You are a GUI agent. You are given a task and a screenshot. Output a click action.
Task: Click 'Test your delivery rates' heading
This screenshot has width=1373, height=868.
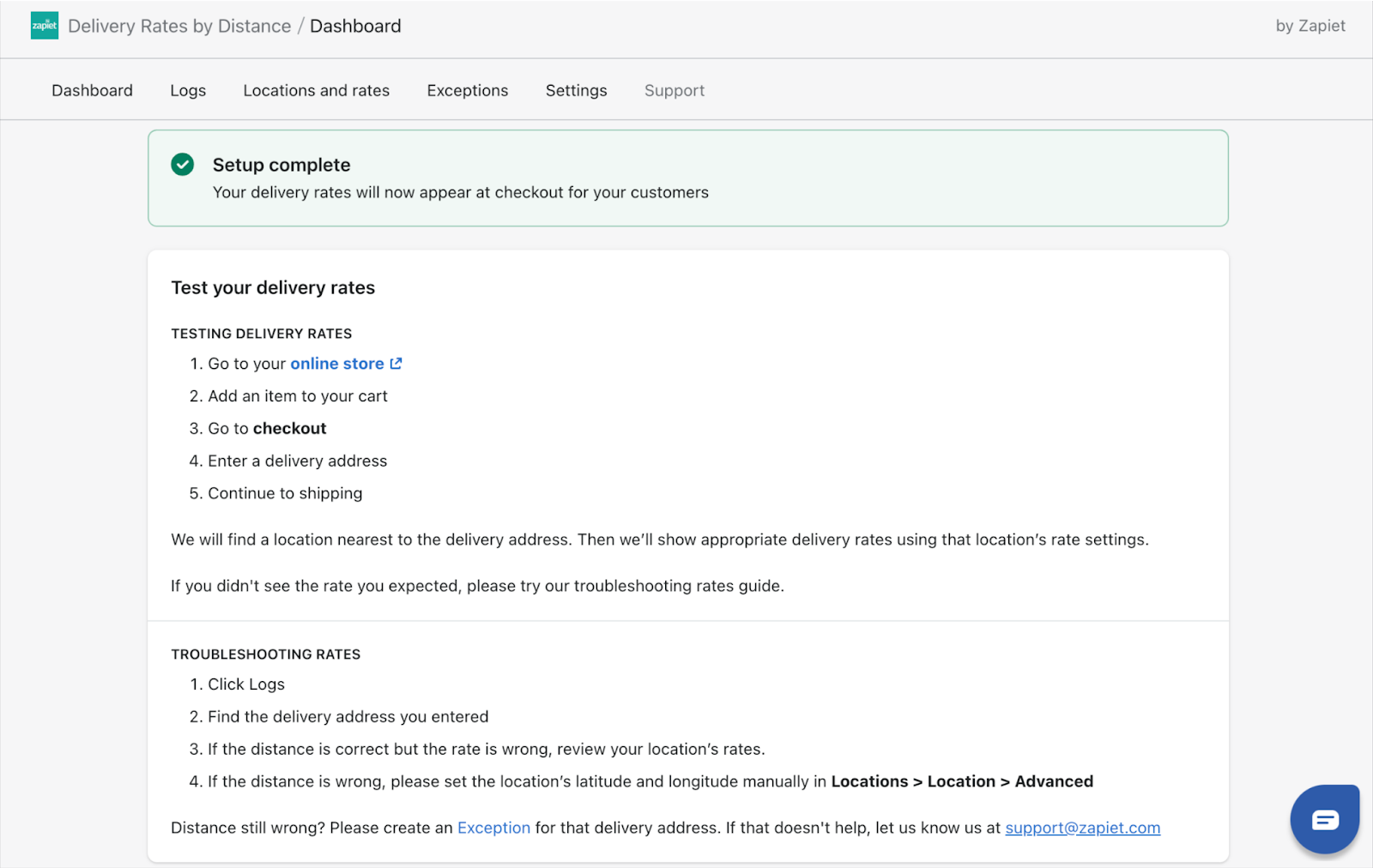pyautogui.click(x=273, y=287)
